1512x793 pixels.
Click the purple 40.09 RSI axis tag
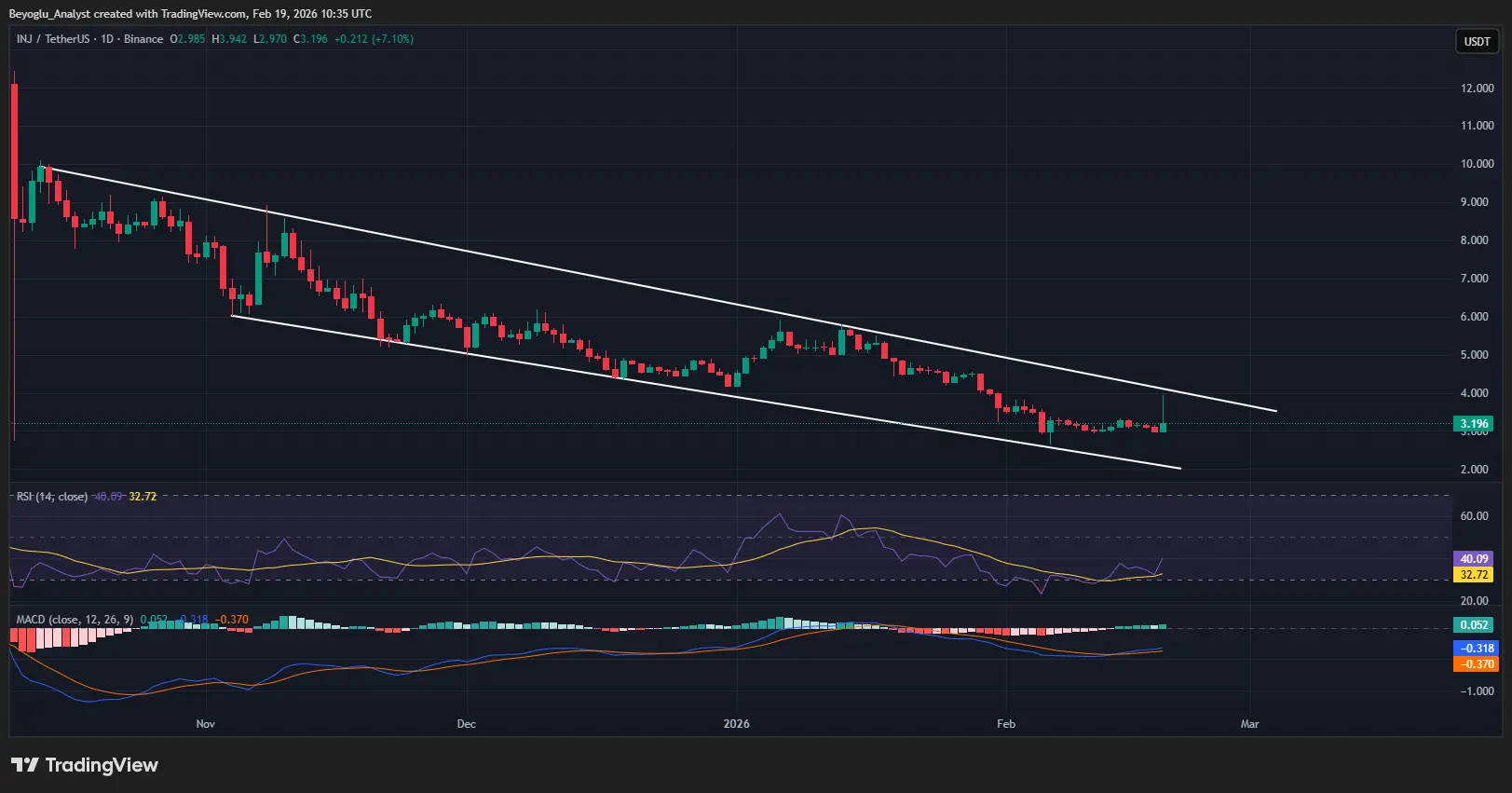(1474, 559)
